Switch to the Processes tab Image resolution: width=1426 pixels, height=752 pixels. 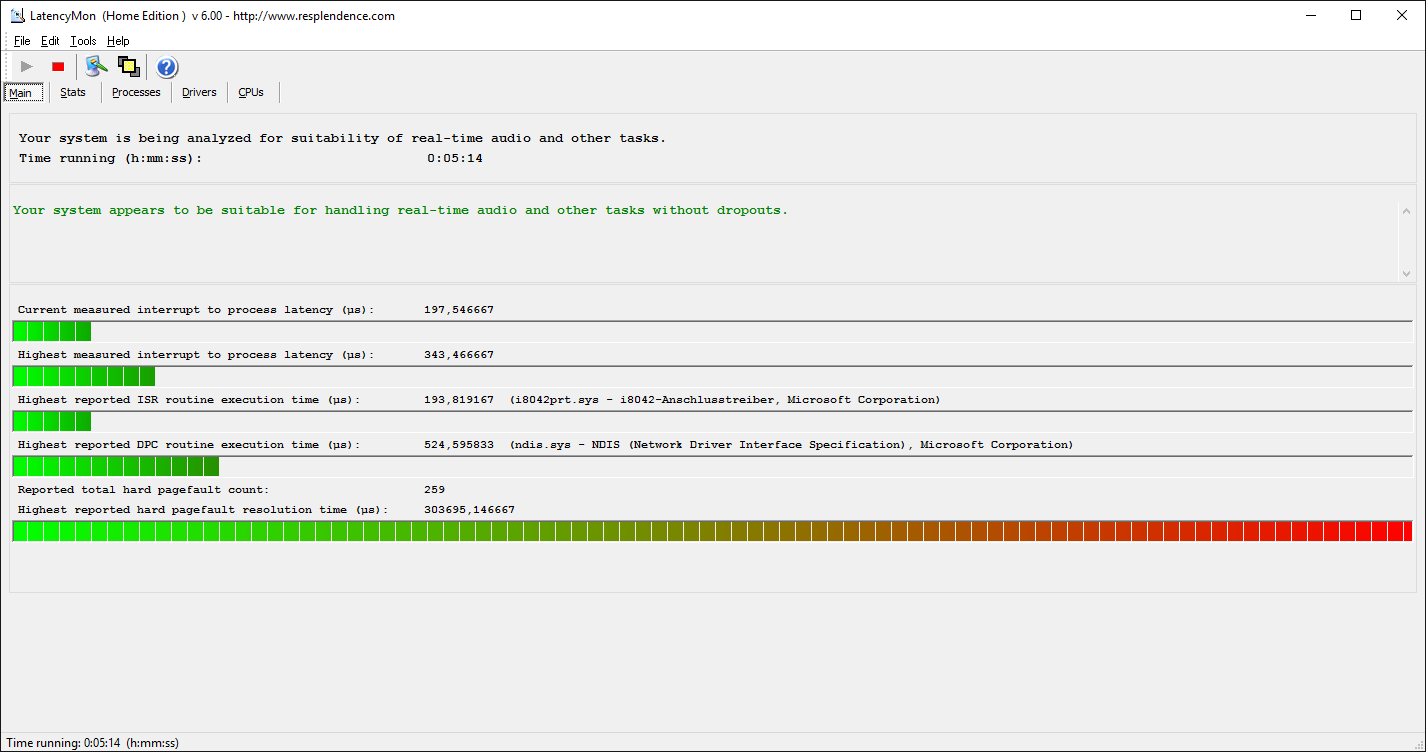[136, 92]
